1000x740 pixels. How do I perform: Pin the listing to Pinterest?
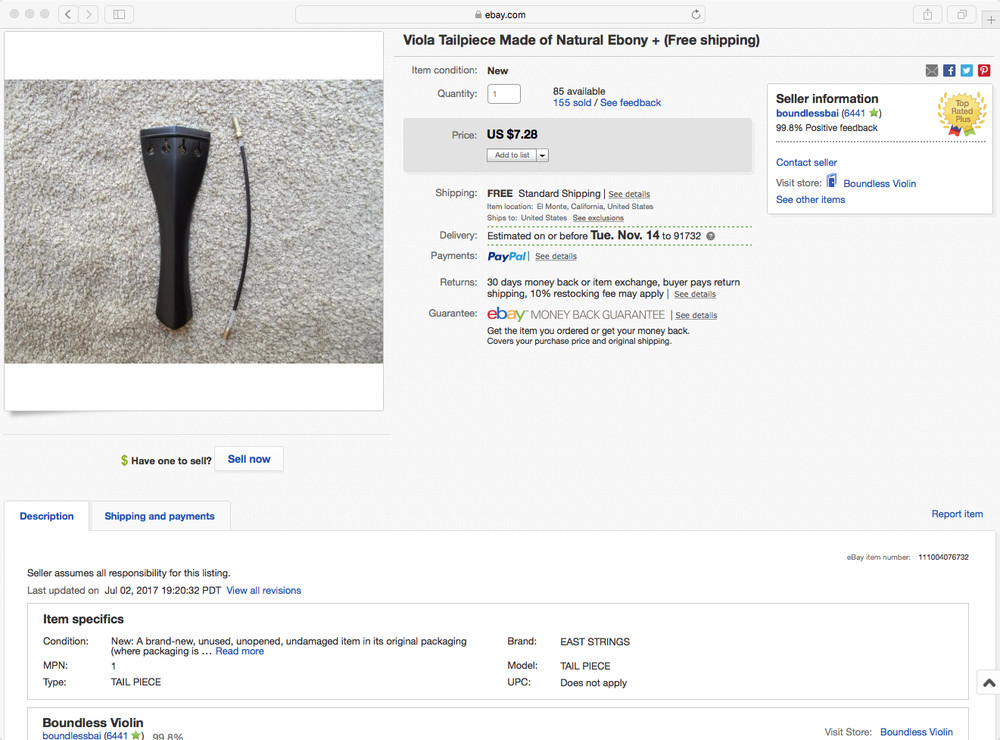tap(983, 70)
